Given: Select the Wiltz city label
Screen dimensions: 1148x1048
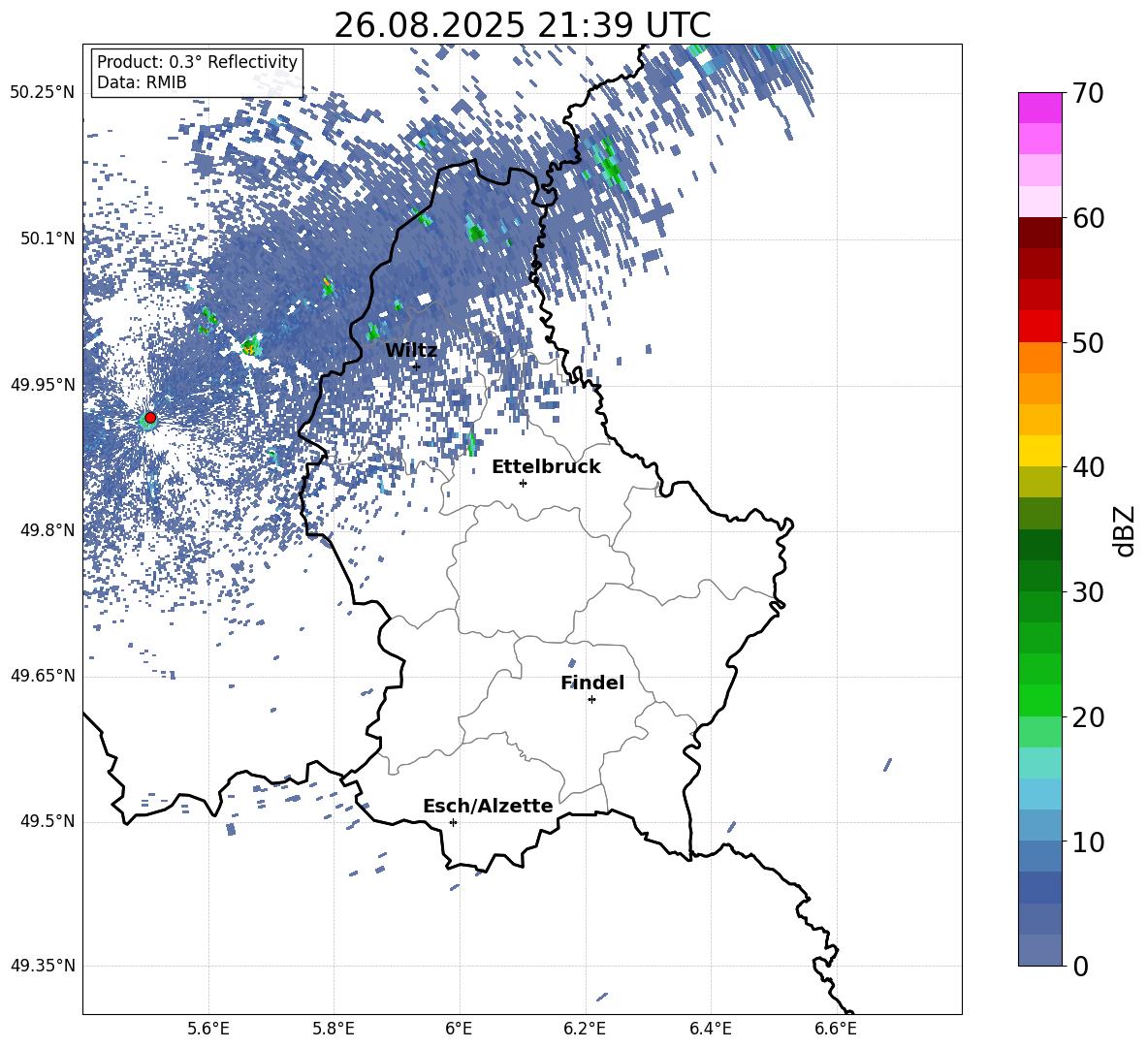Looking at the screenshot, I should (411, 351).
